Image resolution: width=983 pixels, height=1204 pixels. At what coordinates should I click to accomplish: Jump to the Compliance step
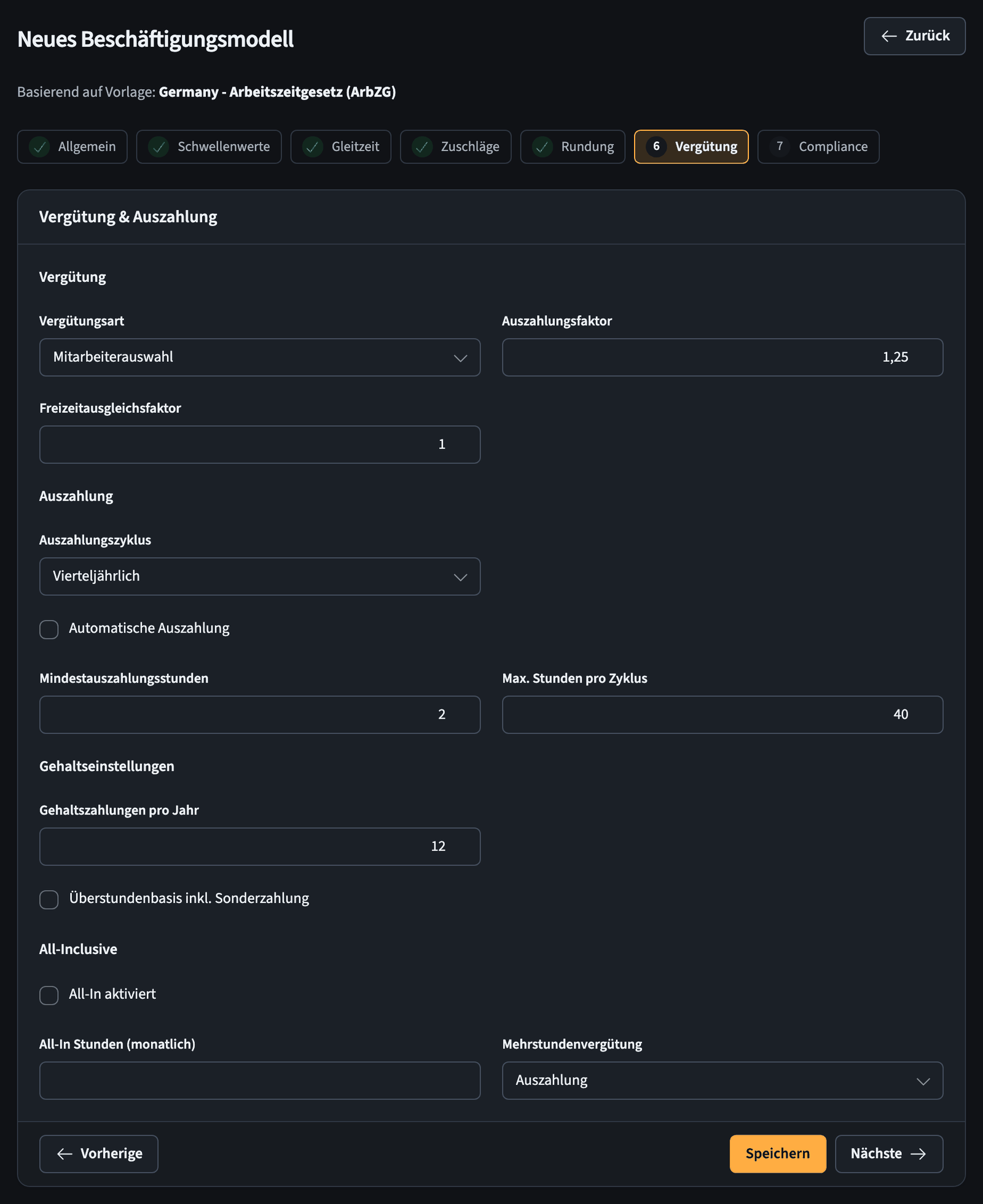pyautogui.click(x=818, y=147)
